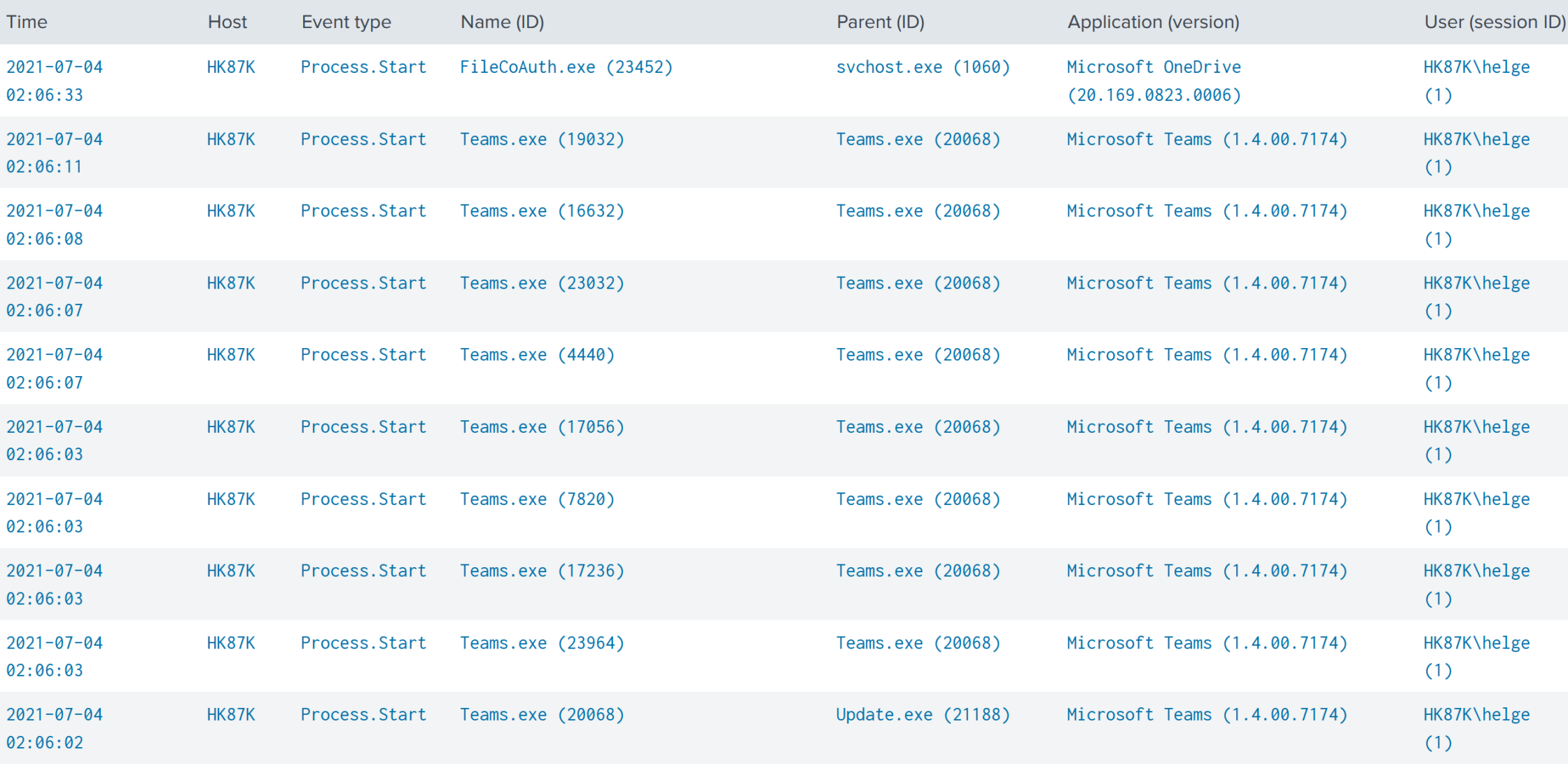1568x764 pixels.
Task: Click the Teams.exe (16632) process name
Action: 541,211
